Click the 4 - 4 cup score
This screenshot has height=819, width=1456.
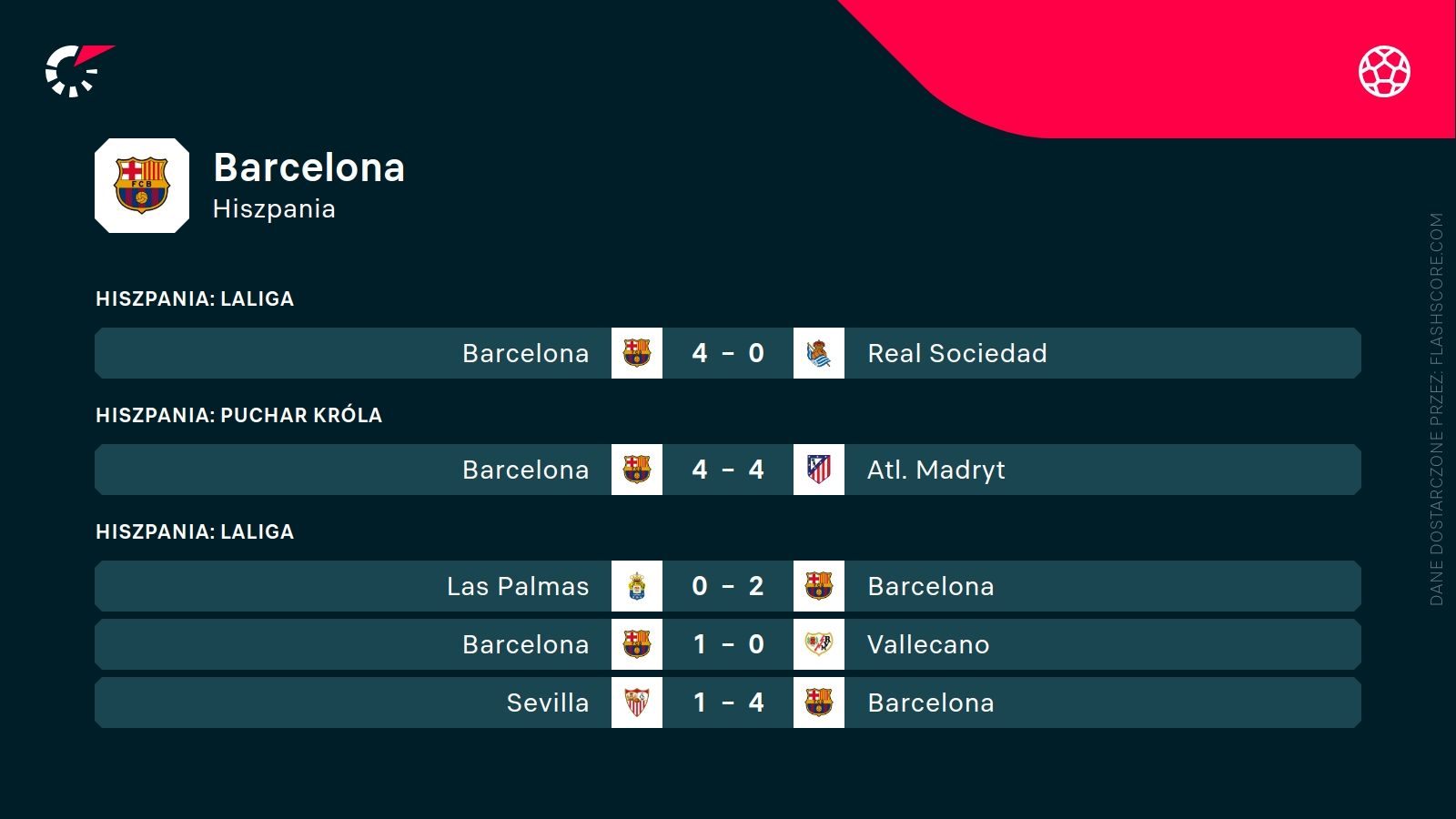(x=728, y=470)
